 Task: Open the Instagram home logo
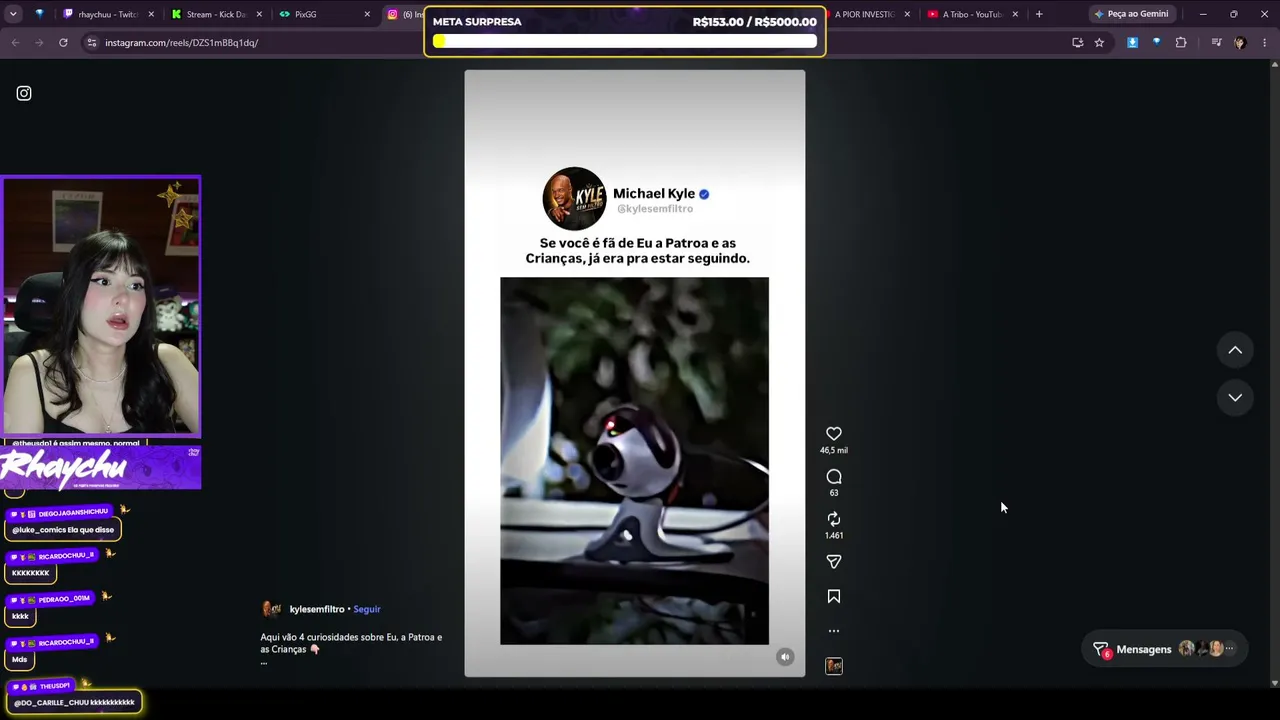pos(24,93)
